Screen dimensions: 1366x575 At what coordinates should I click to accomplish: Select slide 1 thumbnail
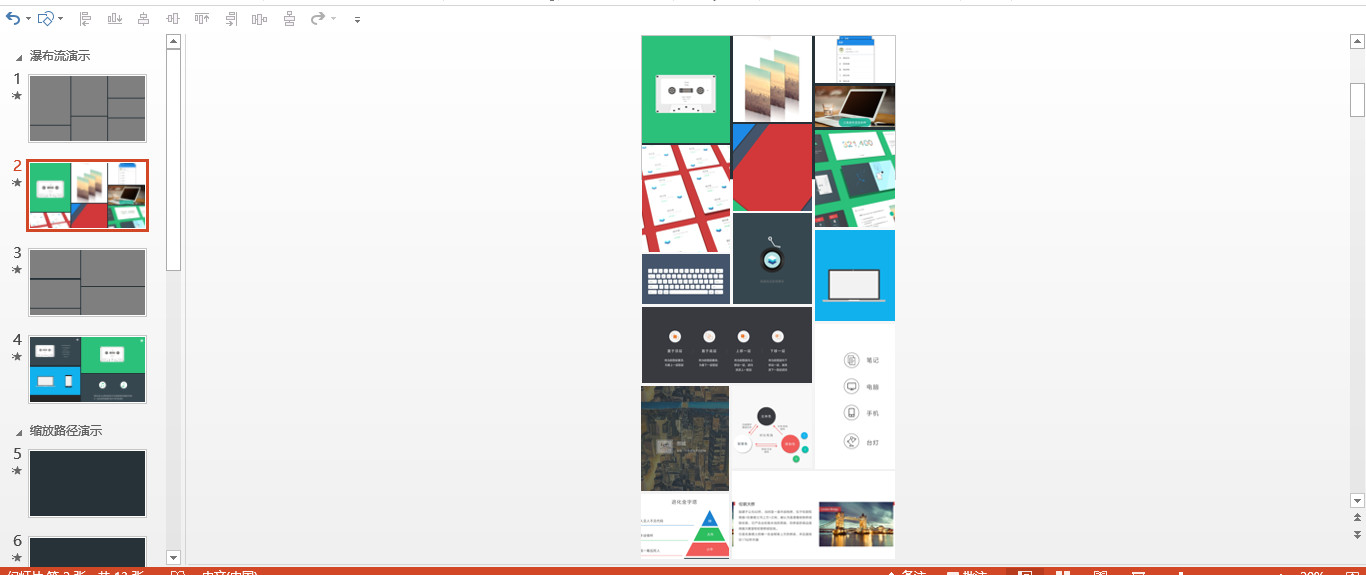(88, 108)
